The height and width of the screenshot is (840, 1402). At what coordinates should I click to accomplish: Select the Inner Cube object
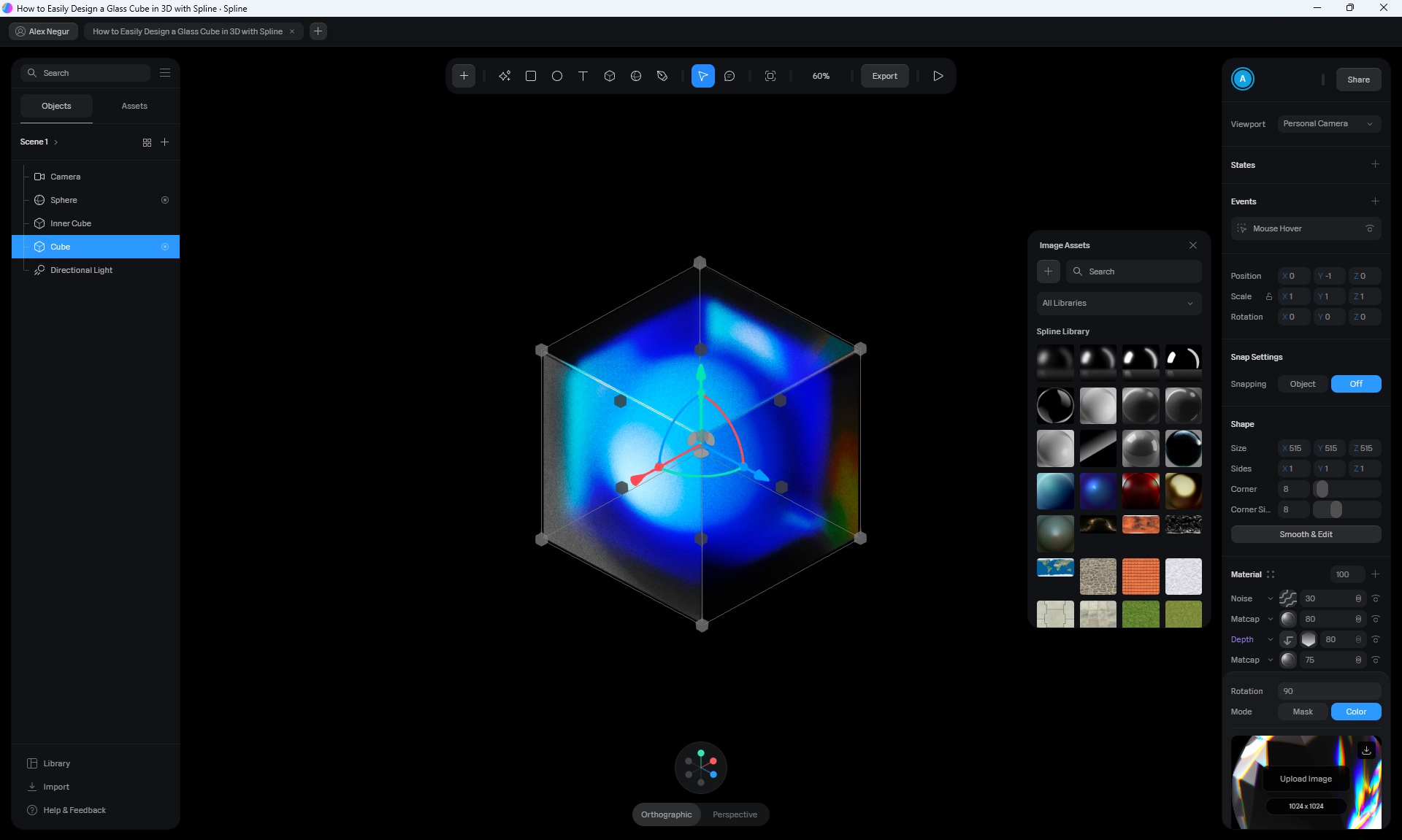[x=71, y=223]
